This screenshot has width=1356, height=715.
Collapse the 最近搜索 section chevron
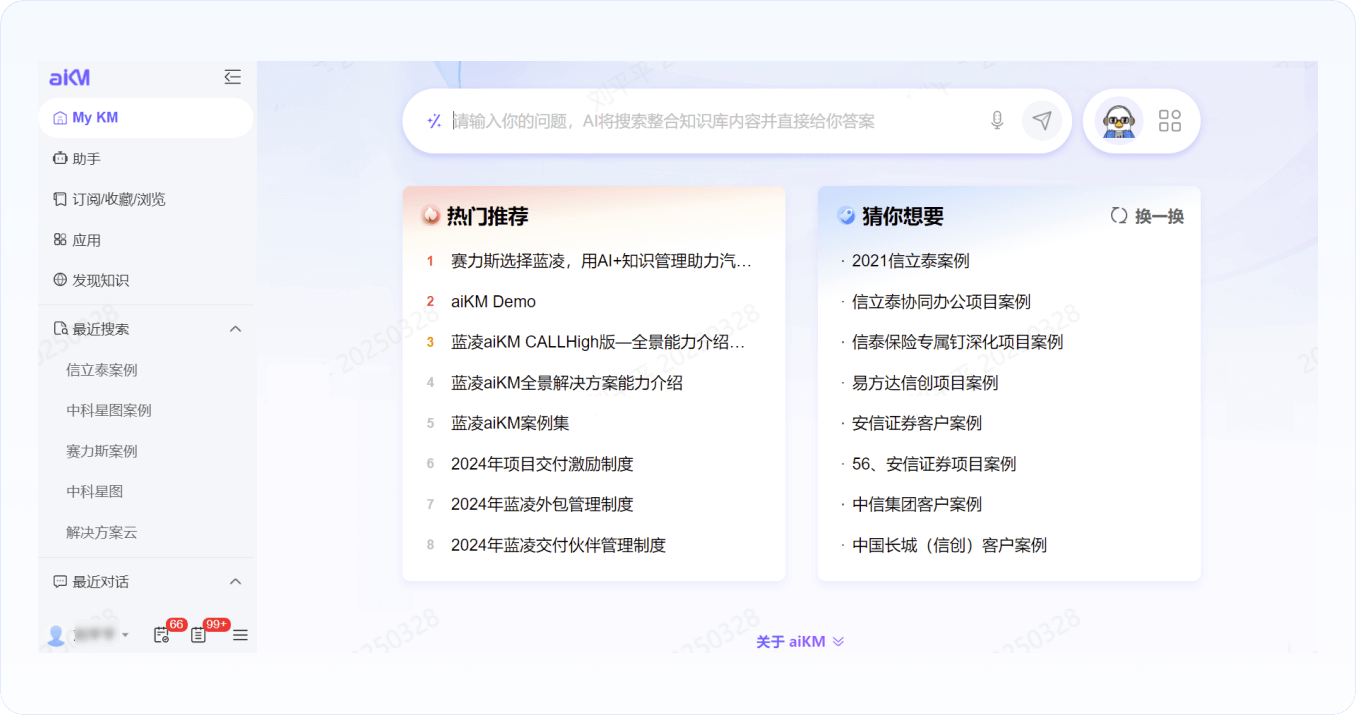236,329
